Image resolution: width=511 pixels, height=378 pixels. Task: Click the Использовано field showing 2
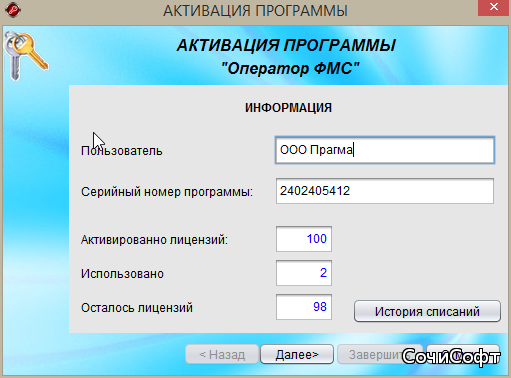click(304, 273)
